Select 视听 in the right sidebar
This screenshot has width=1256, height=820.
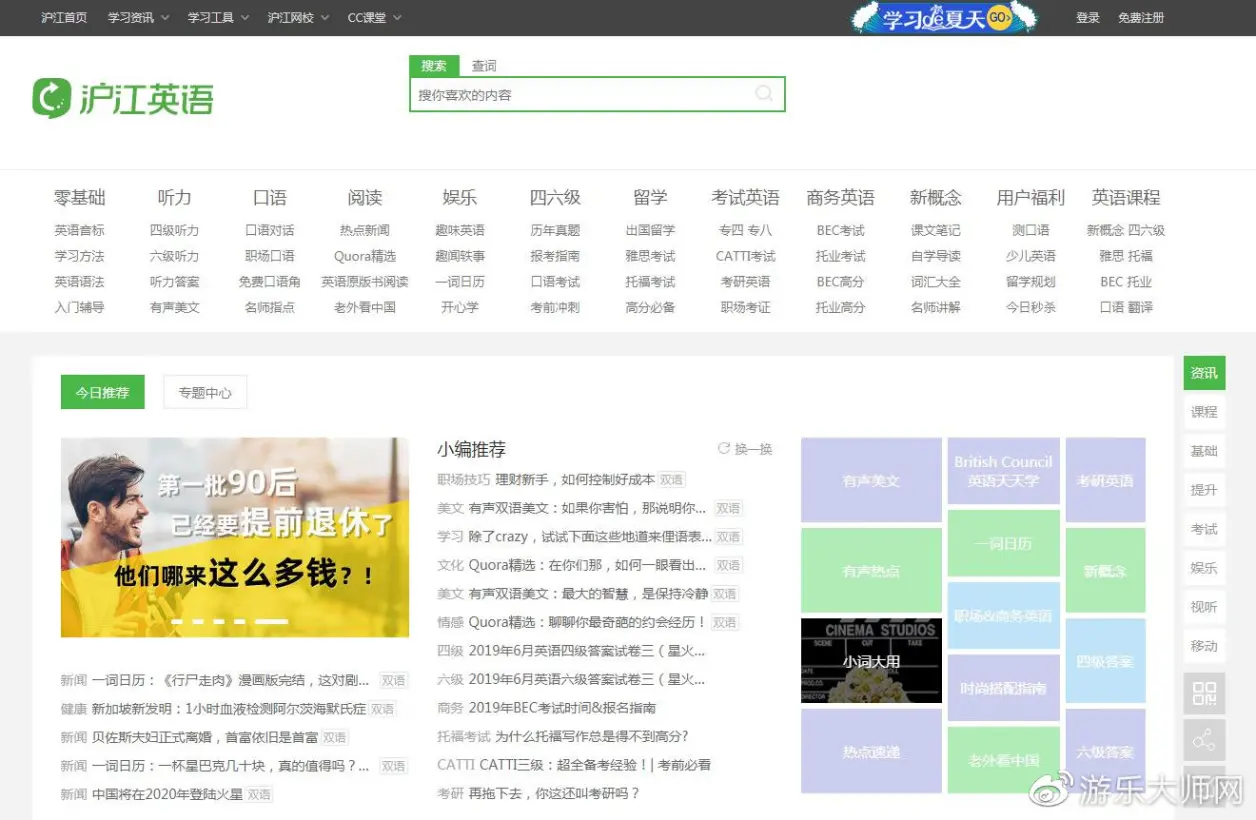pyautogui.click(x=1204, y=607)
